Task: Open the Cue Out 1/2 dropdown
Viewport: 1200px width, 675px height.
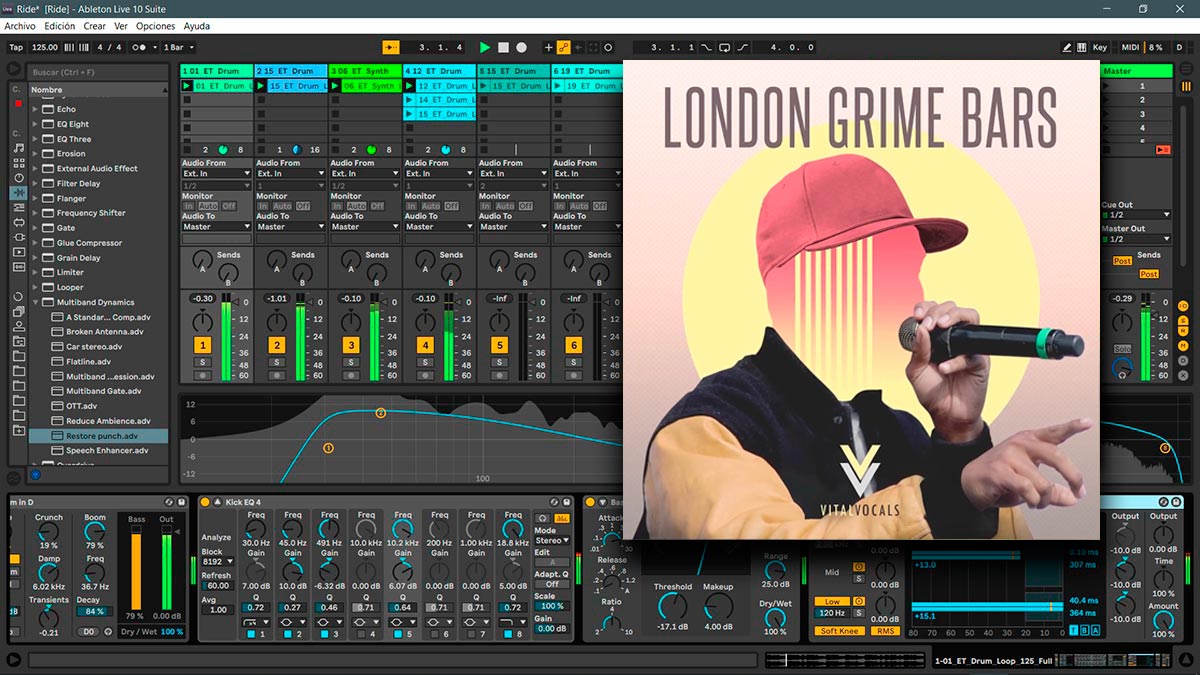Action: pyautogui.click(x=1136, y=215)
